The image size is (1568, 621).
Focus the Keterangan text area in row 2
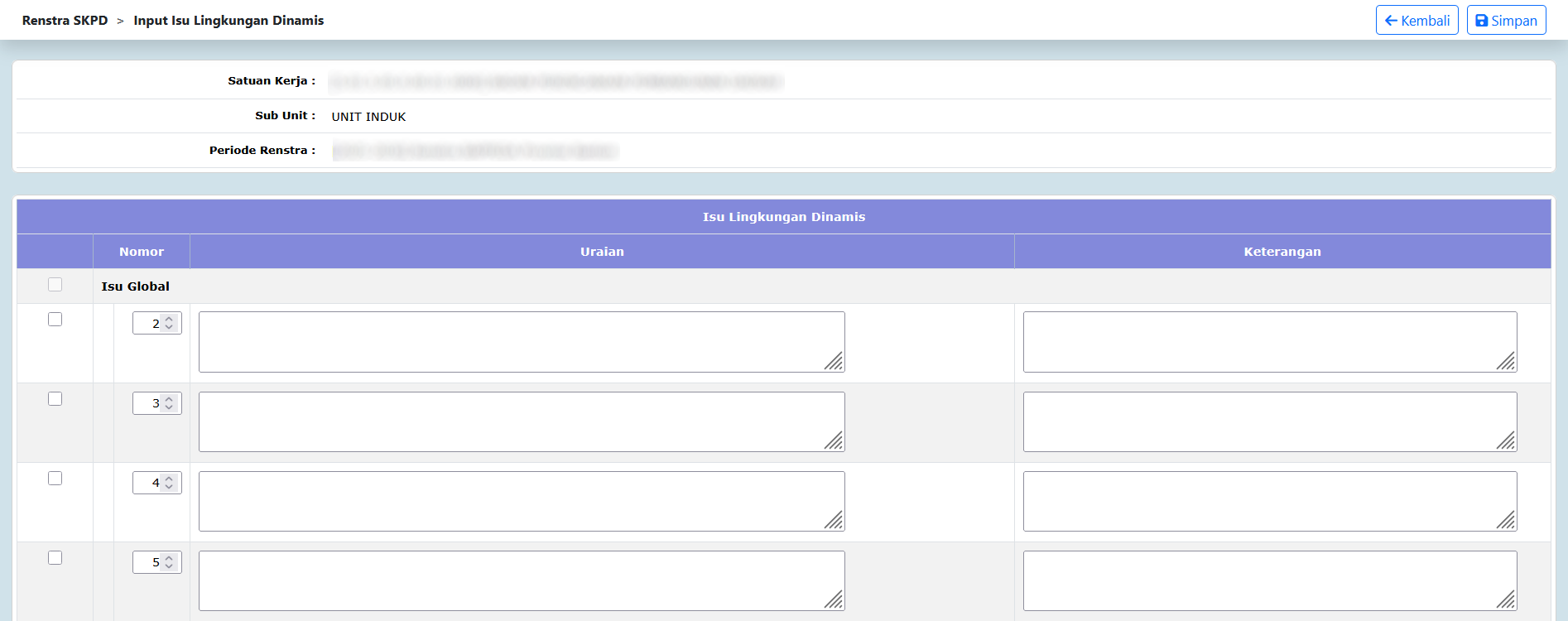pyautogui.click(x=1269, y=342)
